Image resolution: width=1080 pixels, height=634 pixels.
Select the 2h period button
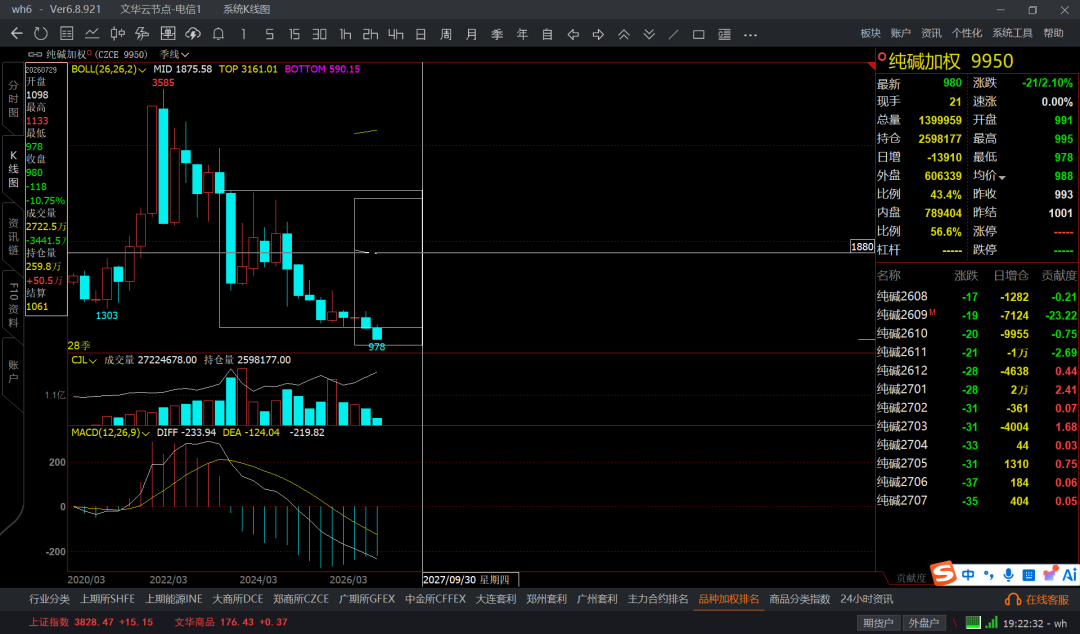click(371, 34)
